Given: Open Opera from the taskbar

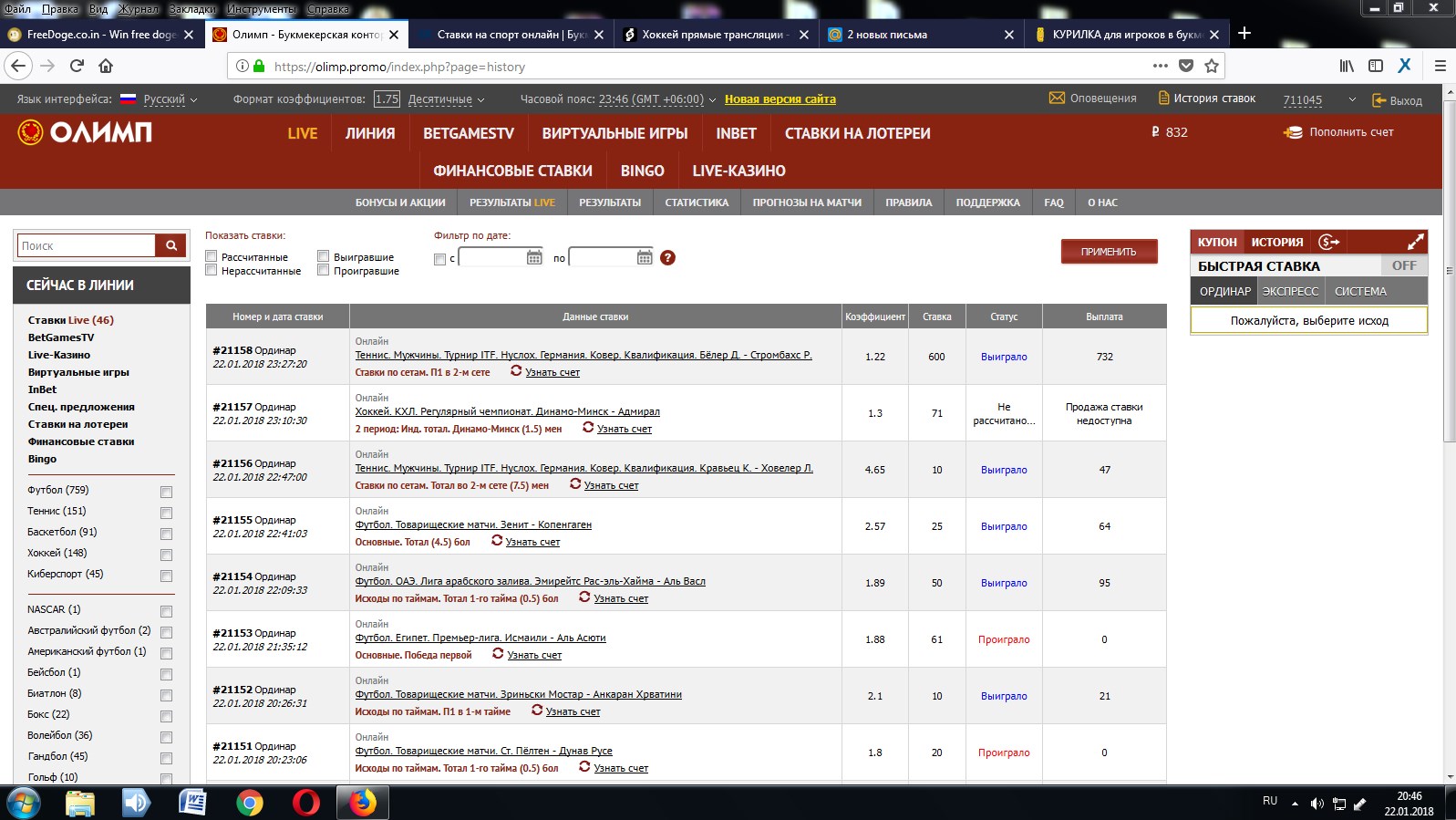Looking at the screenshot, I should (x=306, y=803).
